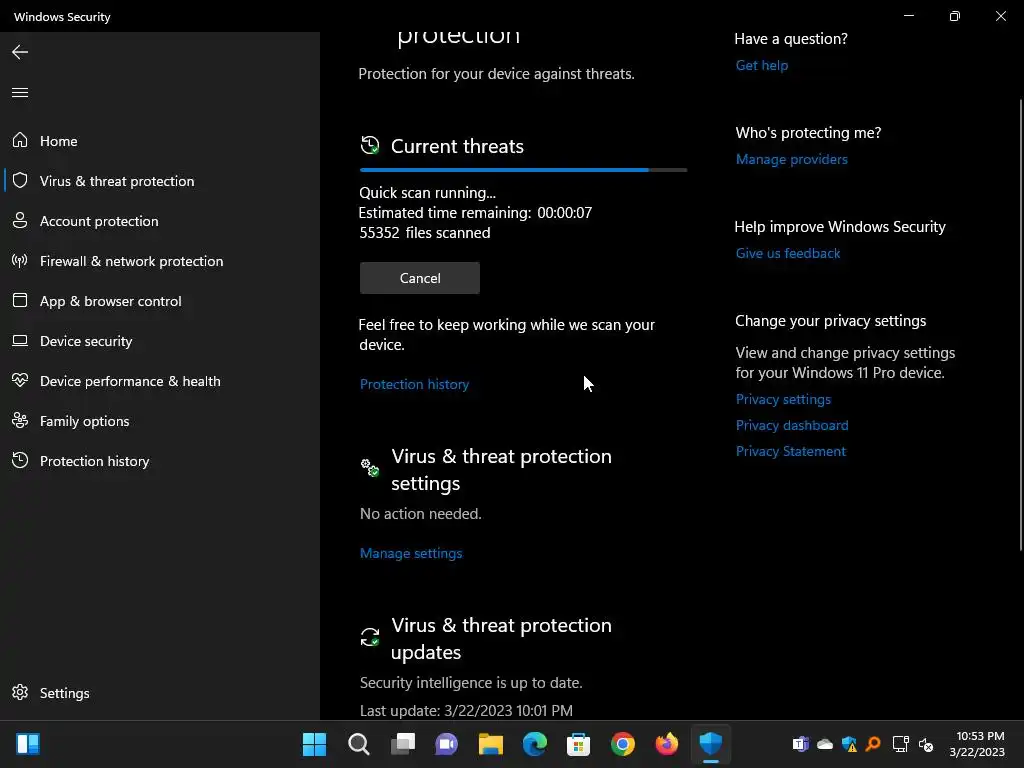The image size is (1024, 768).
Task: Select Virus & threat protection in sidebar
Action: (x=160, y=180)
